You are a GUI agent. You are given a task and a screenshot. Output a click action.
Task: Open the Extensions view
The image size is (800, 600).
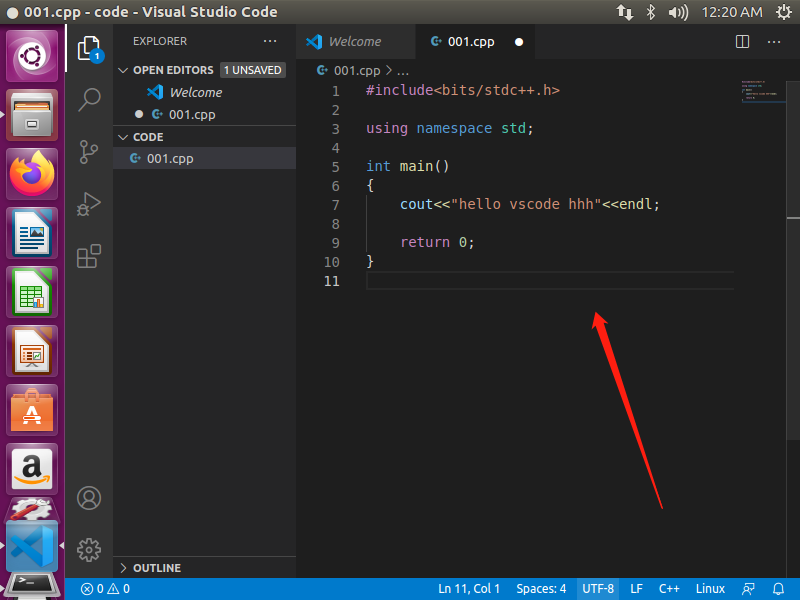[89, 256]
